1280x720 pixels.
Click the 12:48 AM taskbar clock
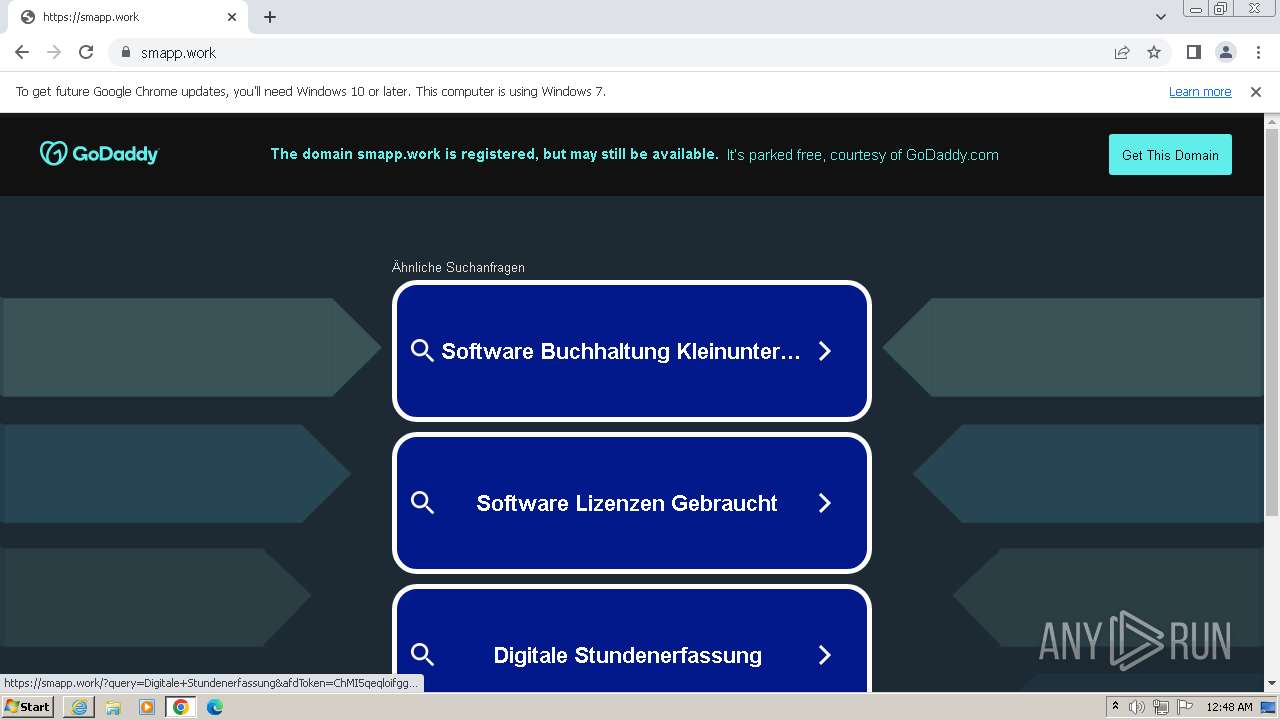(x=1229, y=707)
